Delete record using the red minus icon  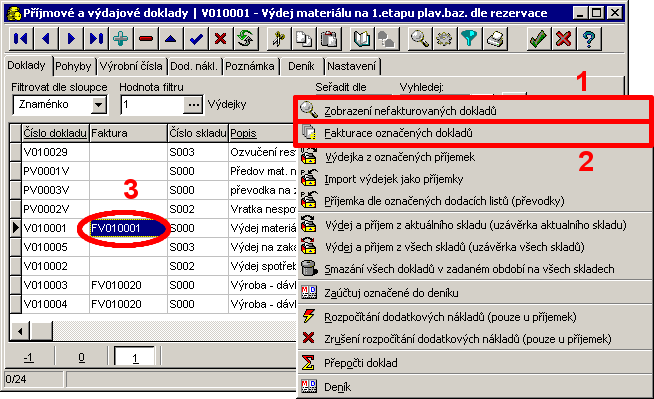[x=146, y=39]
